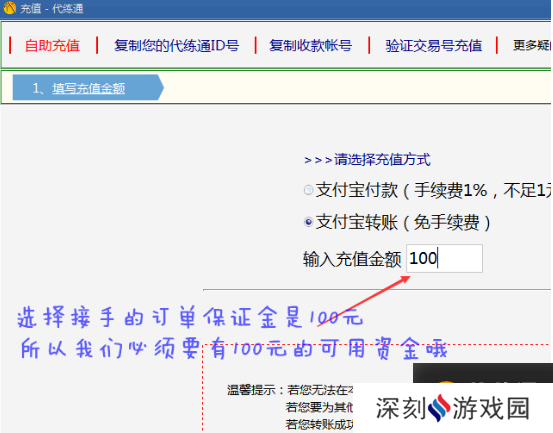Click the 温馨提示 text line
Image resolution: width=553 pixels, height=433 pixels.
click(290, 390)
